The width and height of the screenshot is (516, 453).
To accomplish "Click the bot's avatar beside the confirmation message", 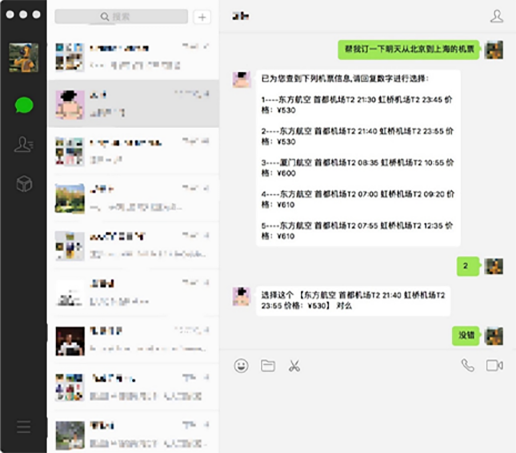I will pyautogui.click(x=242, y=296).
